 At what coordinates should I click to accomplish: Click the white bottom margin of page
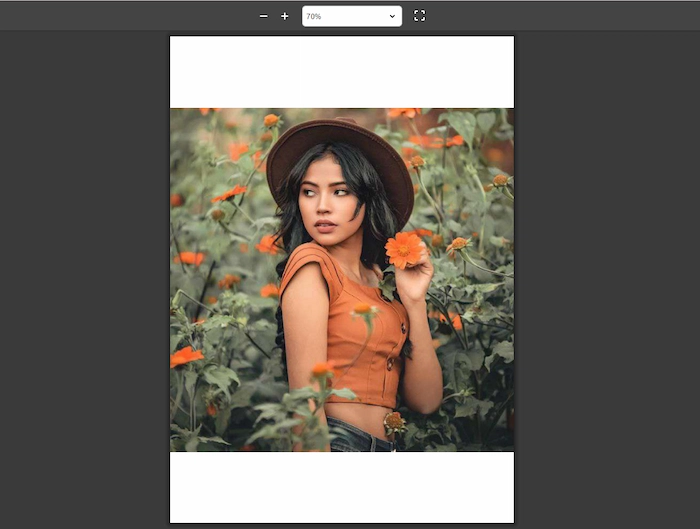pos(341,486)
